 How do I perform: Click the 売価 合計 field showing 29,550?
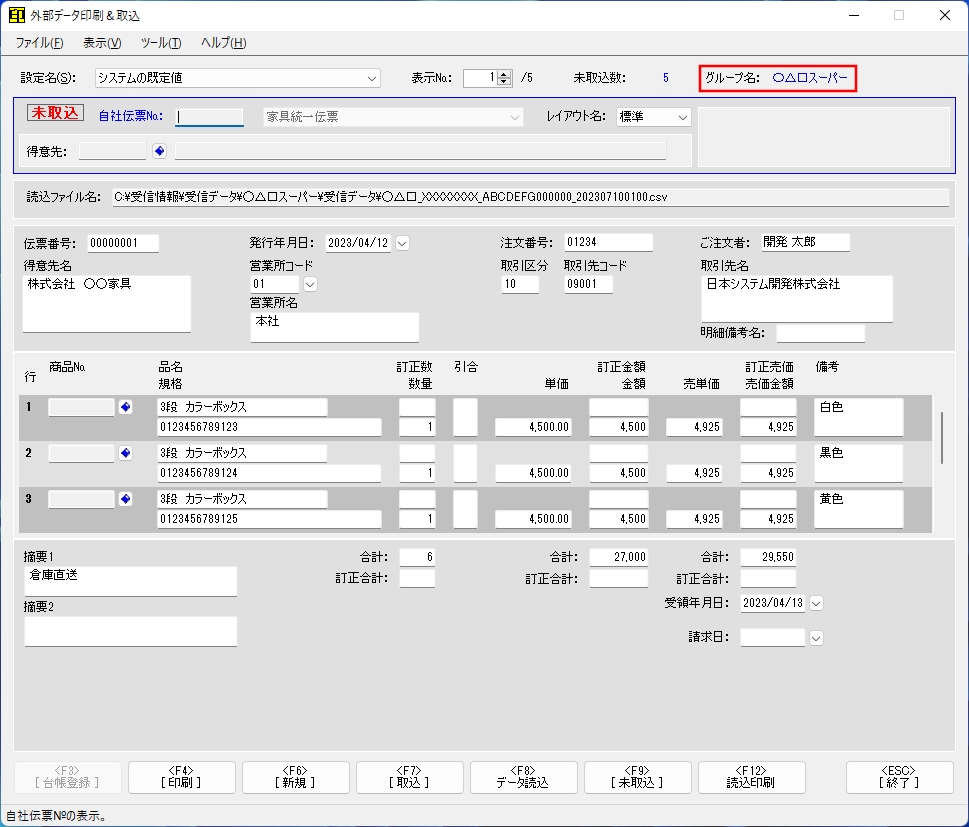768,558
